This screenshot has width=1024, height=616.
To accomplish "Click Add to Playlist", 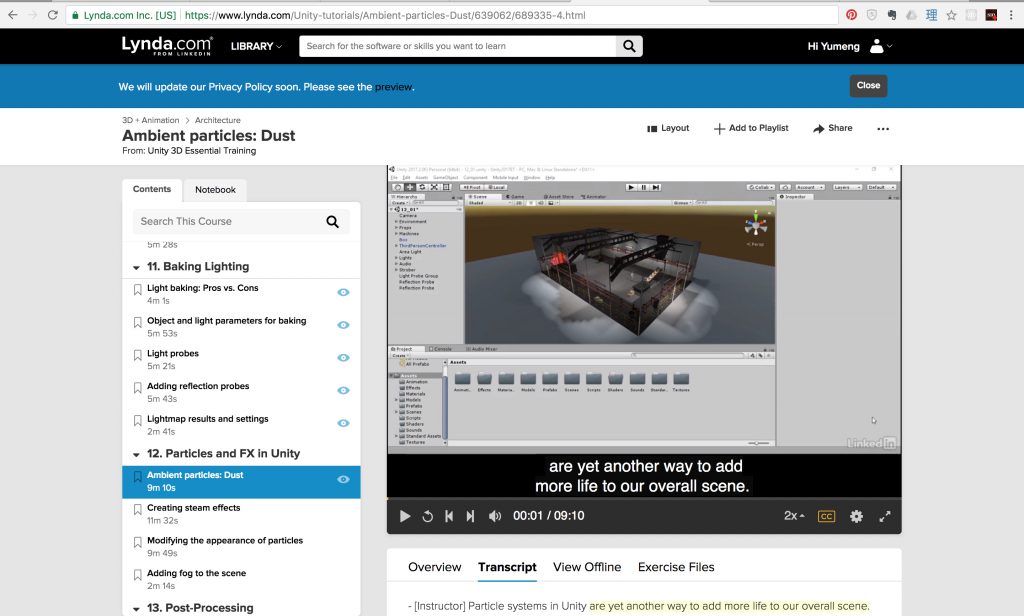I will point(751,128).
